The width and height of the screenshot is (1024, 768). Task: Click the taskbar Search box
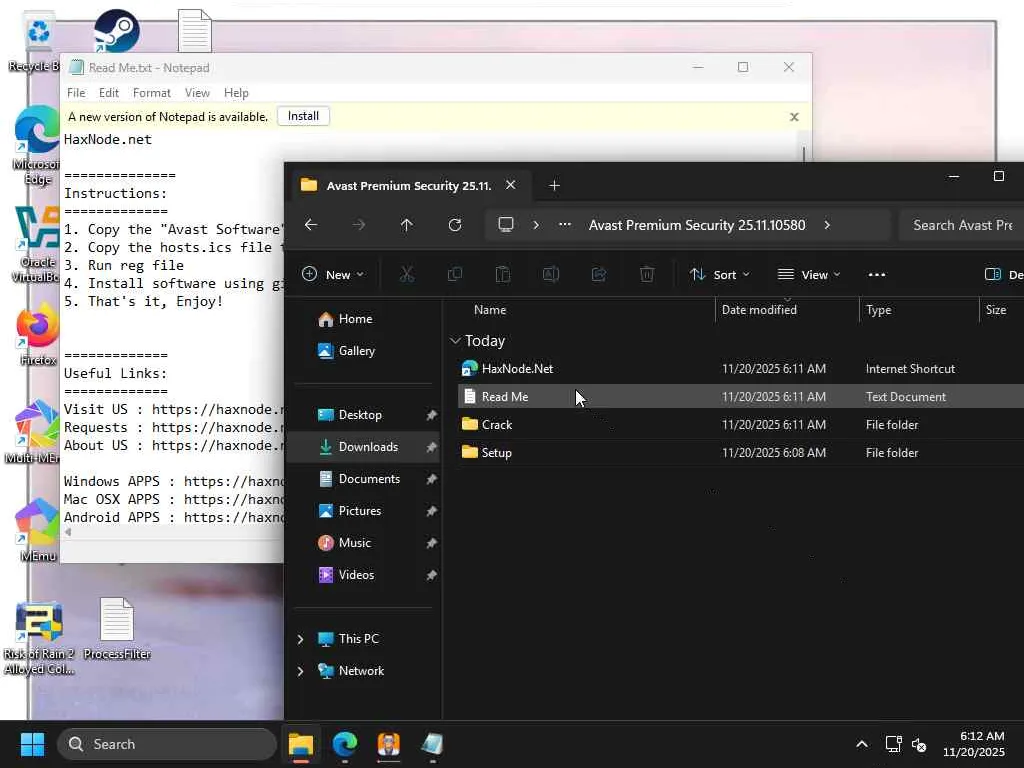click(167, 744)
